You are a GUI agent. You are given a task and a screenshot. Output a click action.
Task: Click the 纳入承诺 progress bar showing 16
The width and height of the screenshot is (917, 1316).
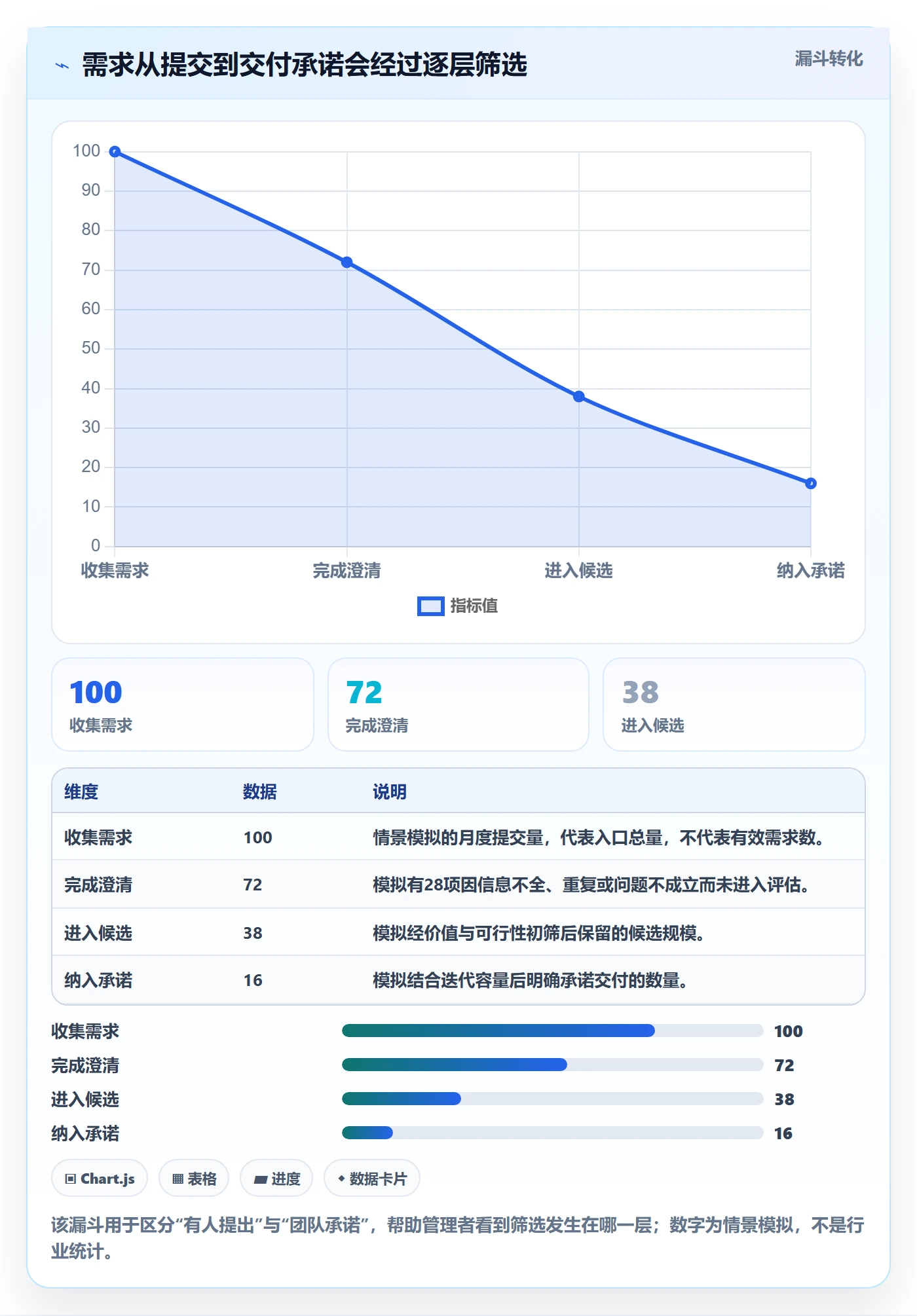(x=553, y=1133)
